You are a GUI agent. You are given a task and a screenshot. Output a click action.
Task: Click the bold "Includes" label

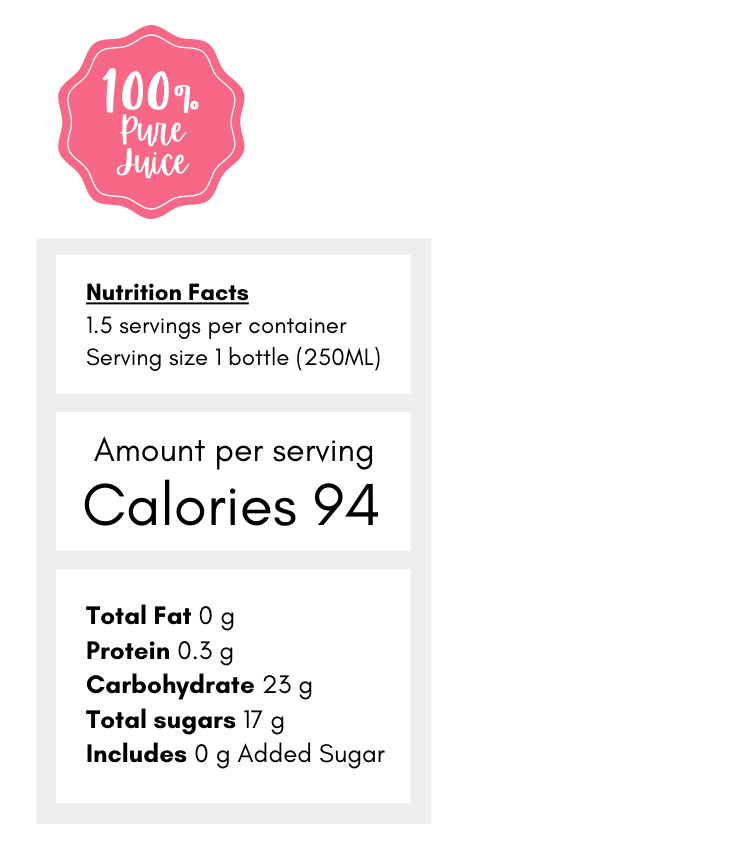coord(136,754)
